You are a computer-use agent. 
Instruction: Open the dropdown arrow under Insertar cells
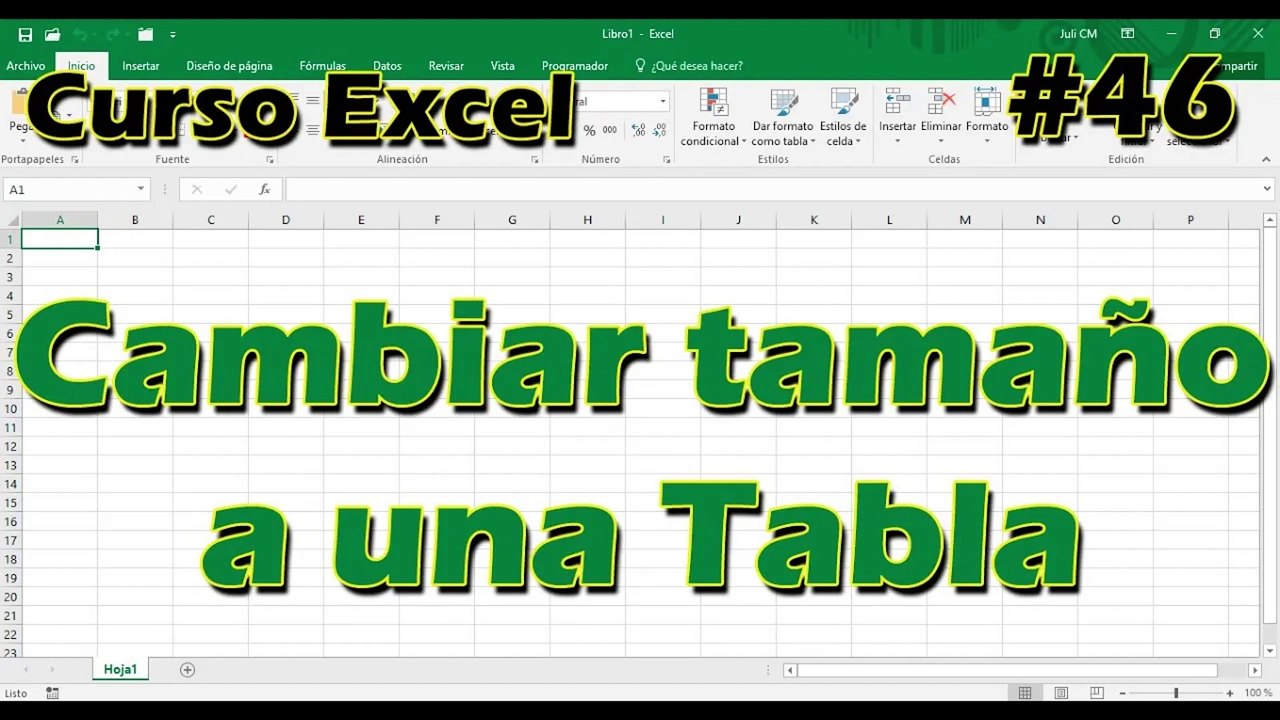point(897,141)
